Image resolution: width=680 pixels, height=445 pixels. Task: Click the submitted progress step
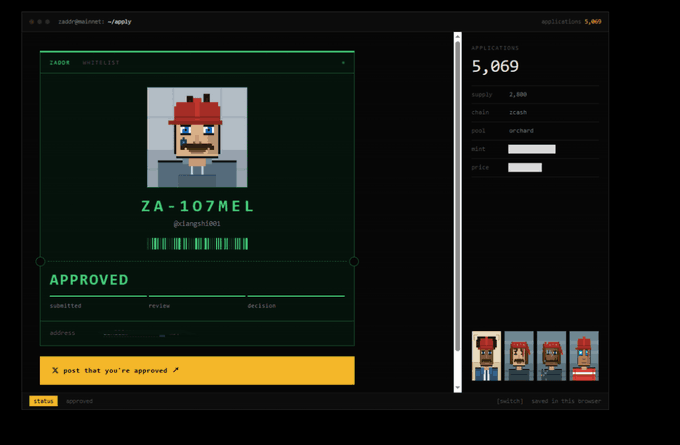(65, 306)
